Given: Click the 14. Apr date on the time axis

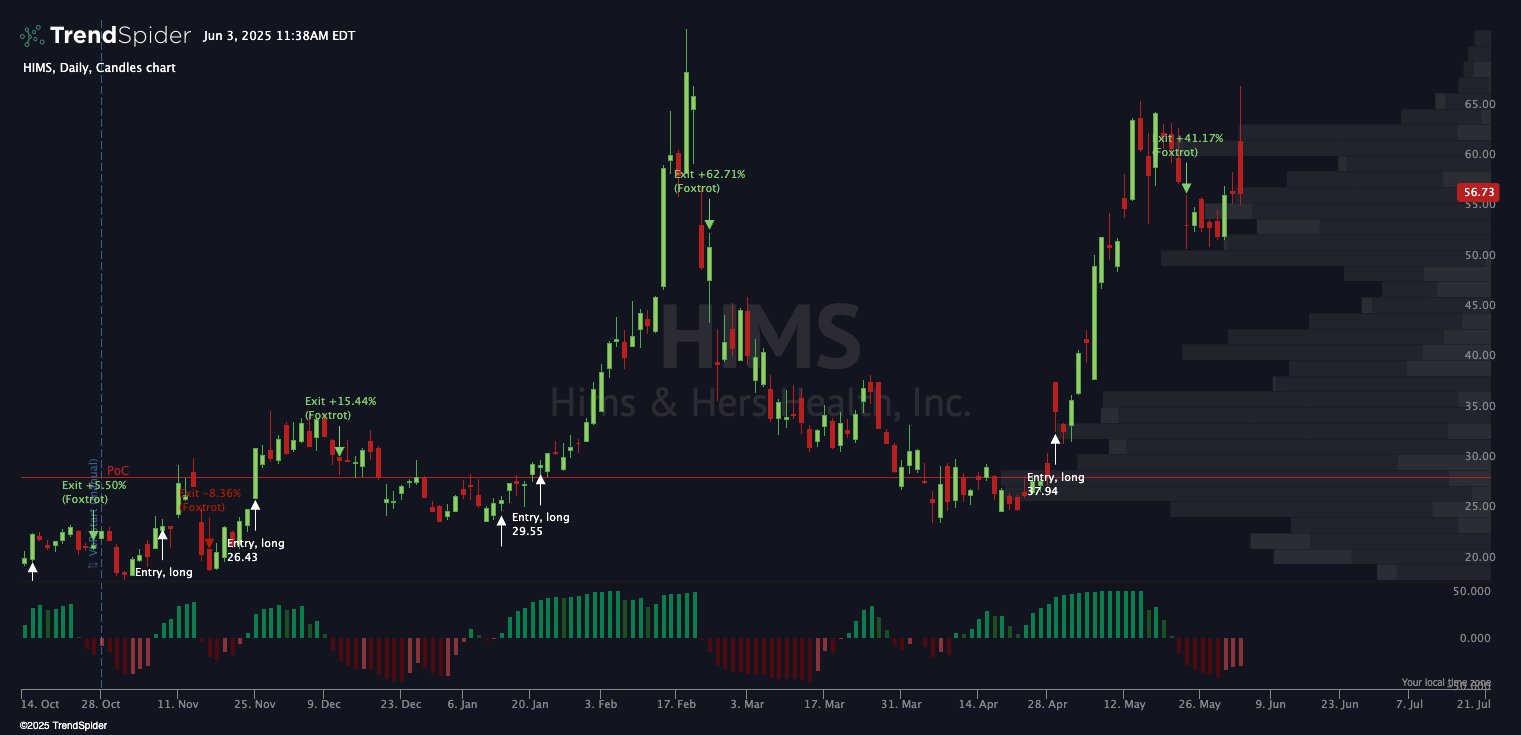Looking at the screenshot, I should coord(977,704).
